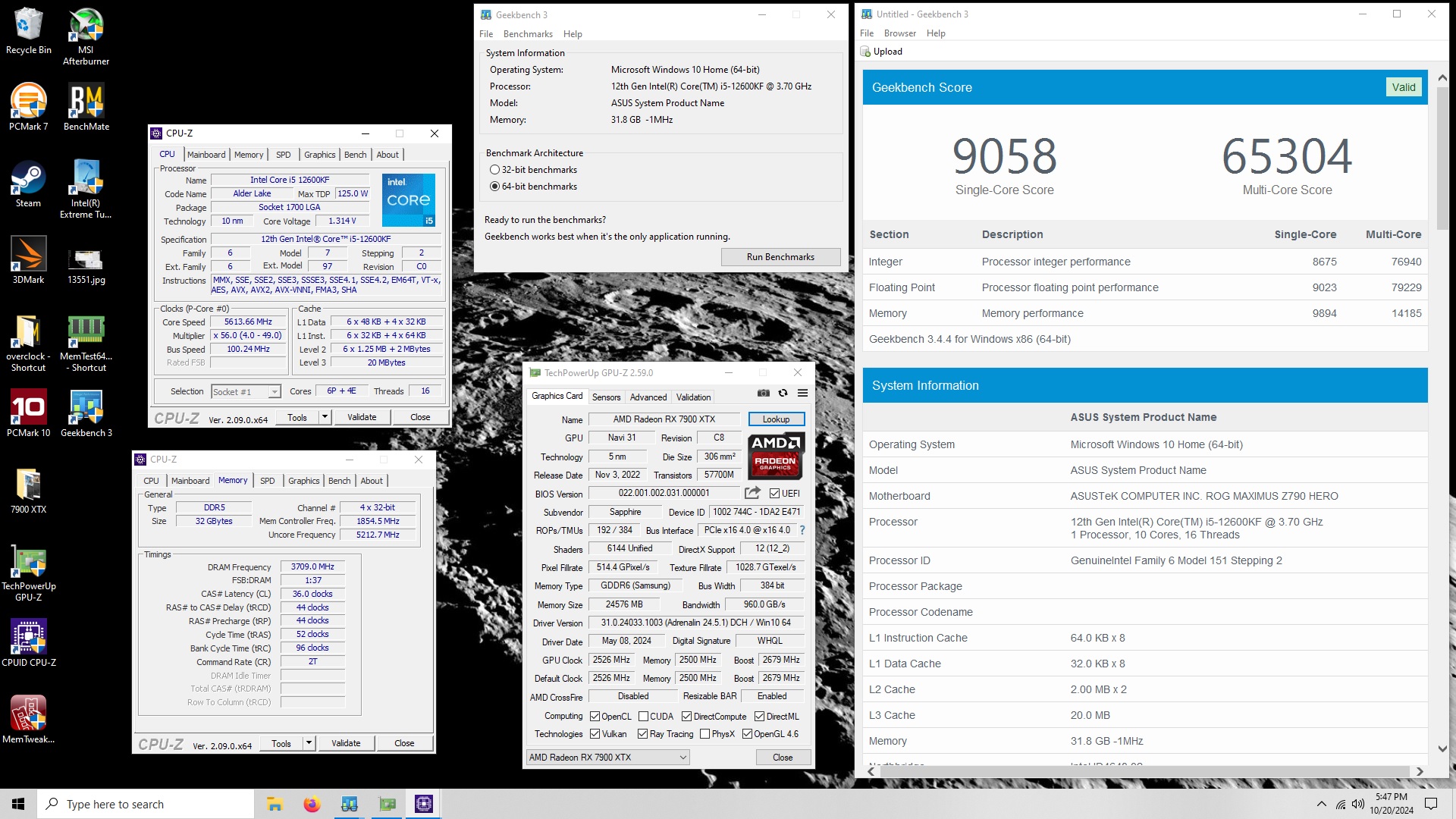The height and width of the screenshot is (819, 1456).
Task: Click the horizontal scrollbar in Geekbench results
Action: coord(1145,771)
